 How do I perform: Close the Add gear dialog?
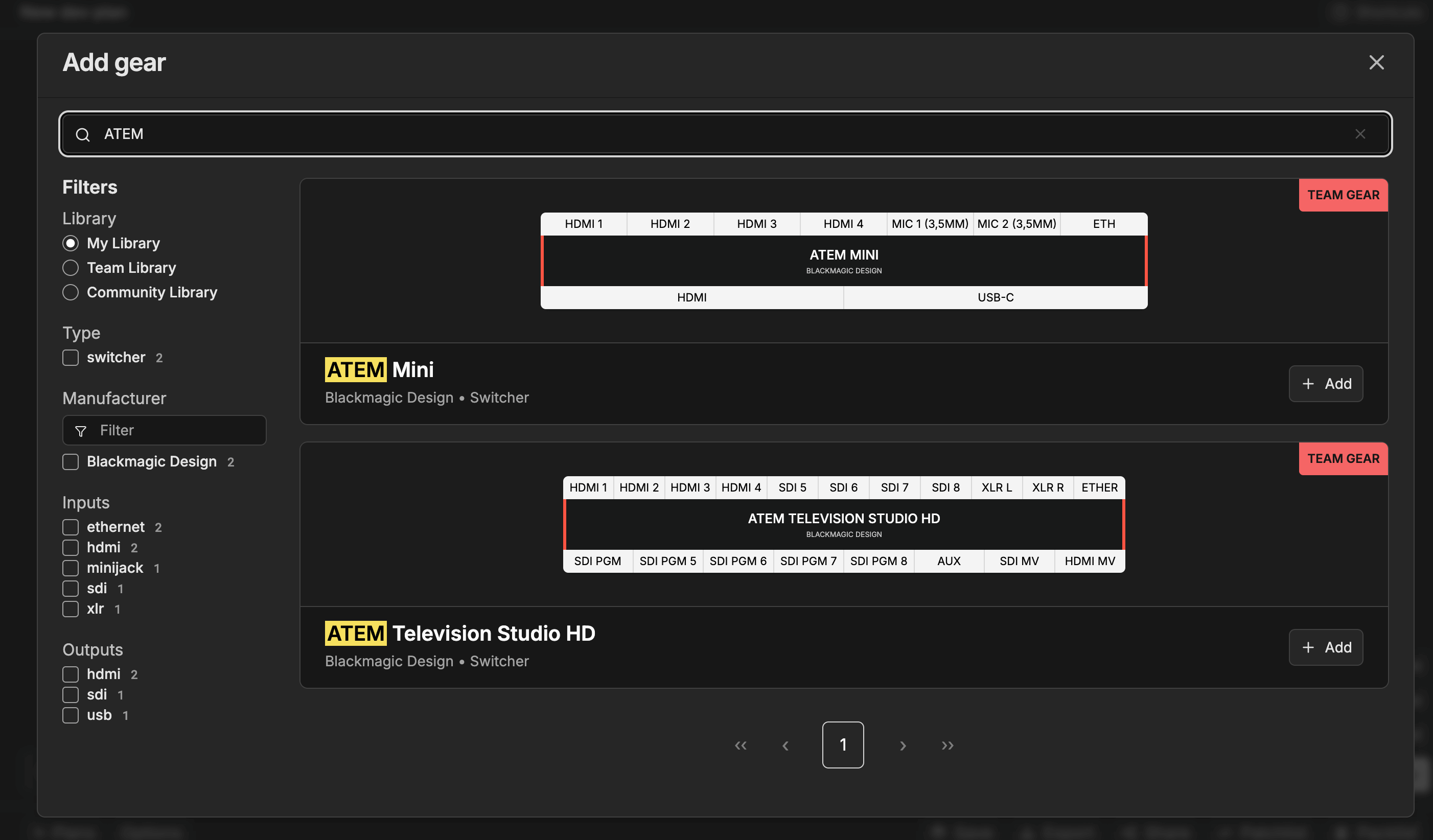(1376, 62)
